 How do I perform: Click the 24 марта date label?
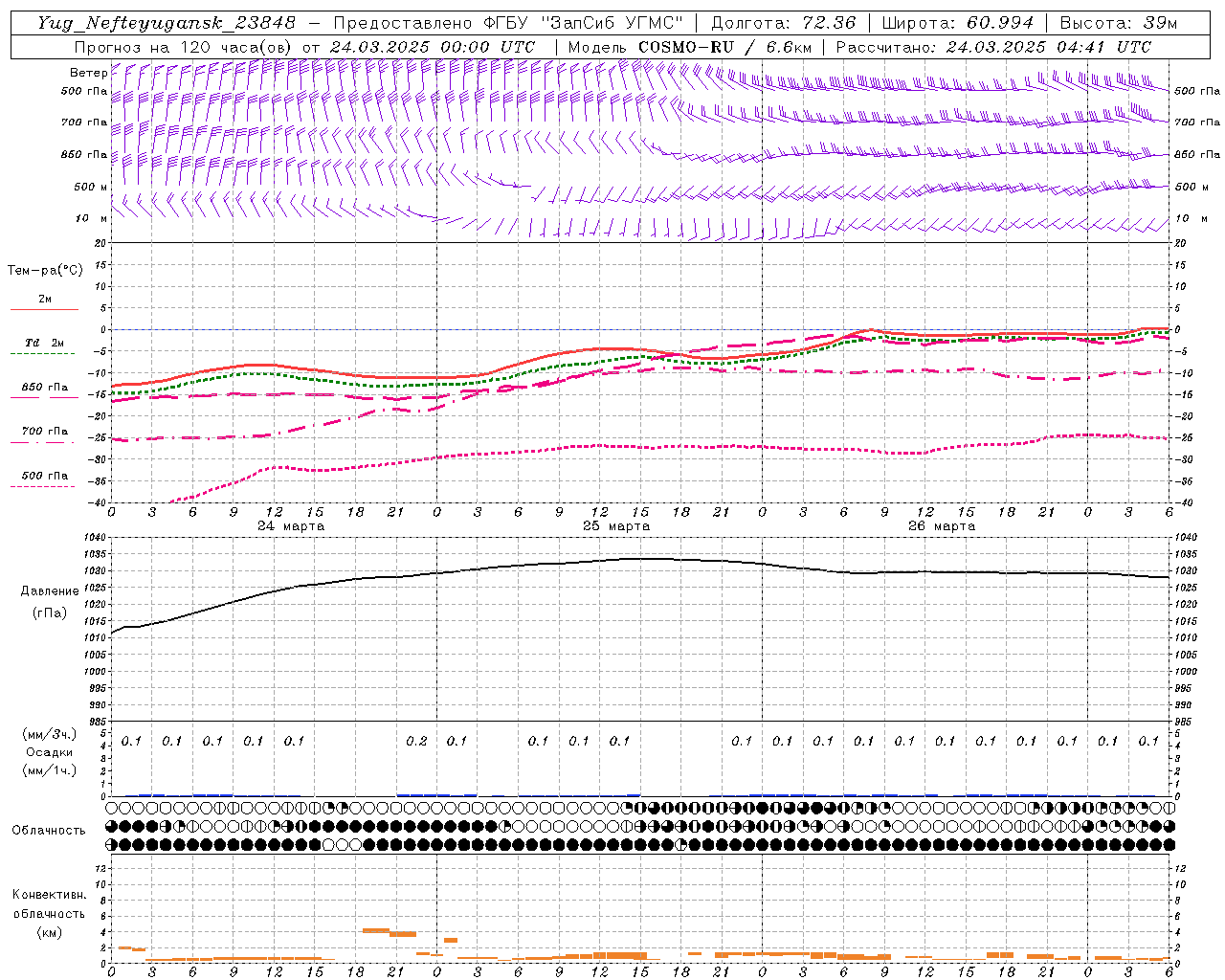[291, 526]
